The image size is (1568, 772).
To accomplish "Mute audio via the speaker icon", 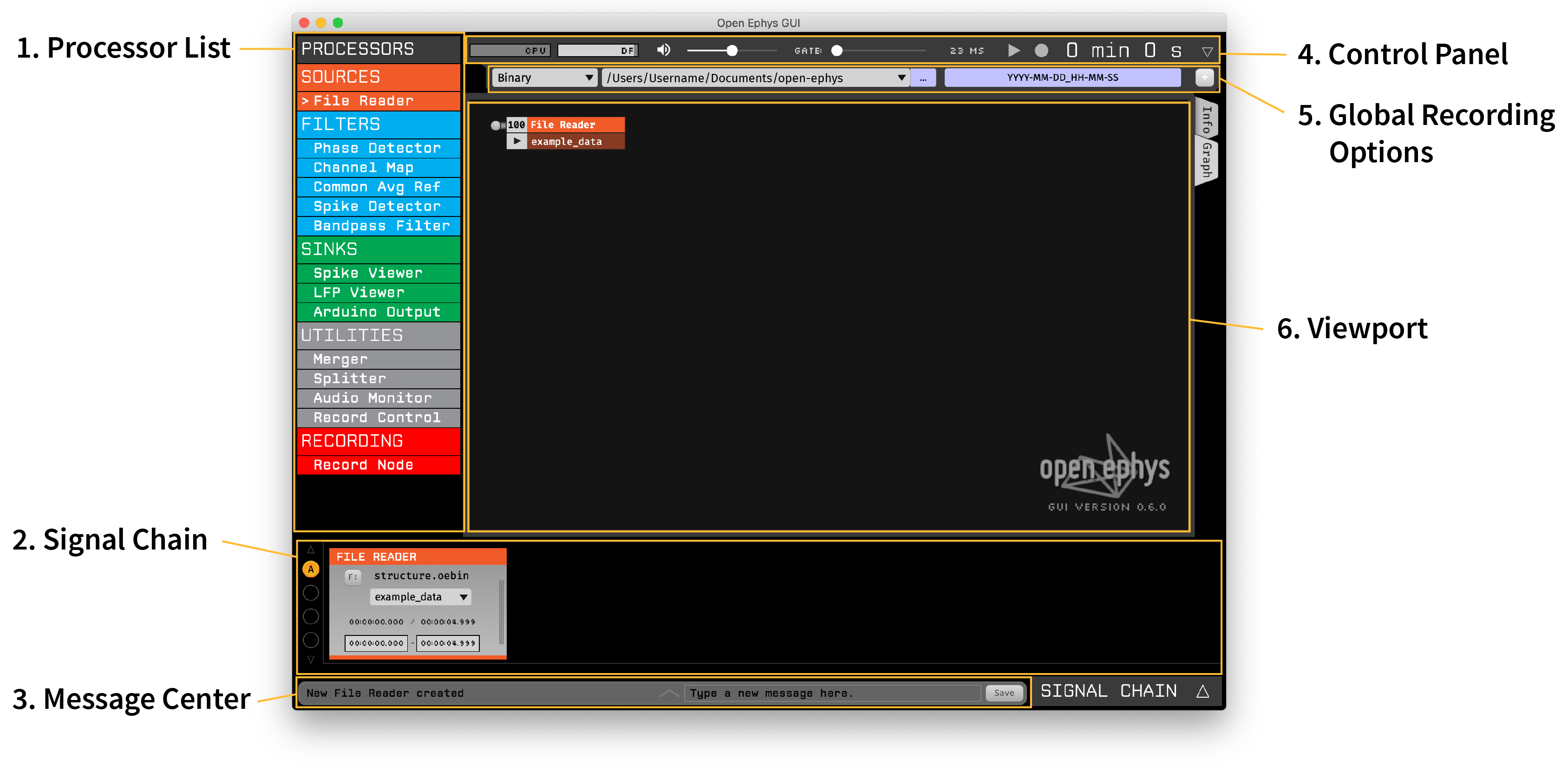I will pos(664,50).
